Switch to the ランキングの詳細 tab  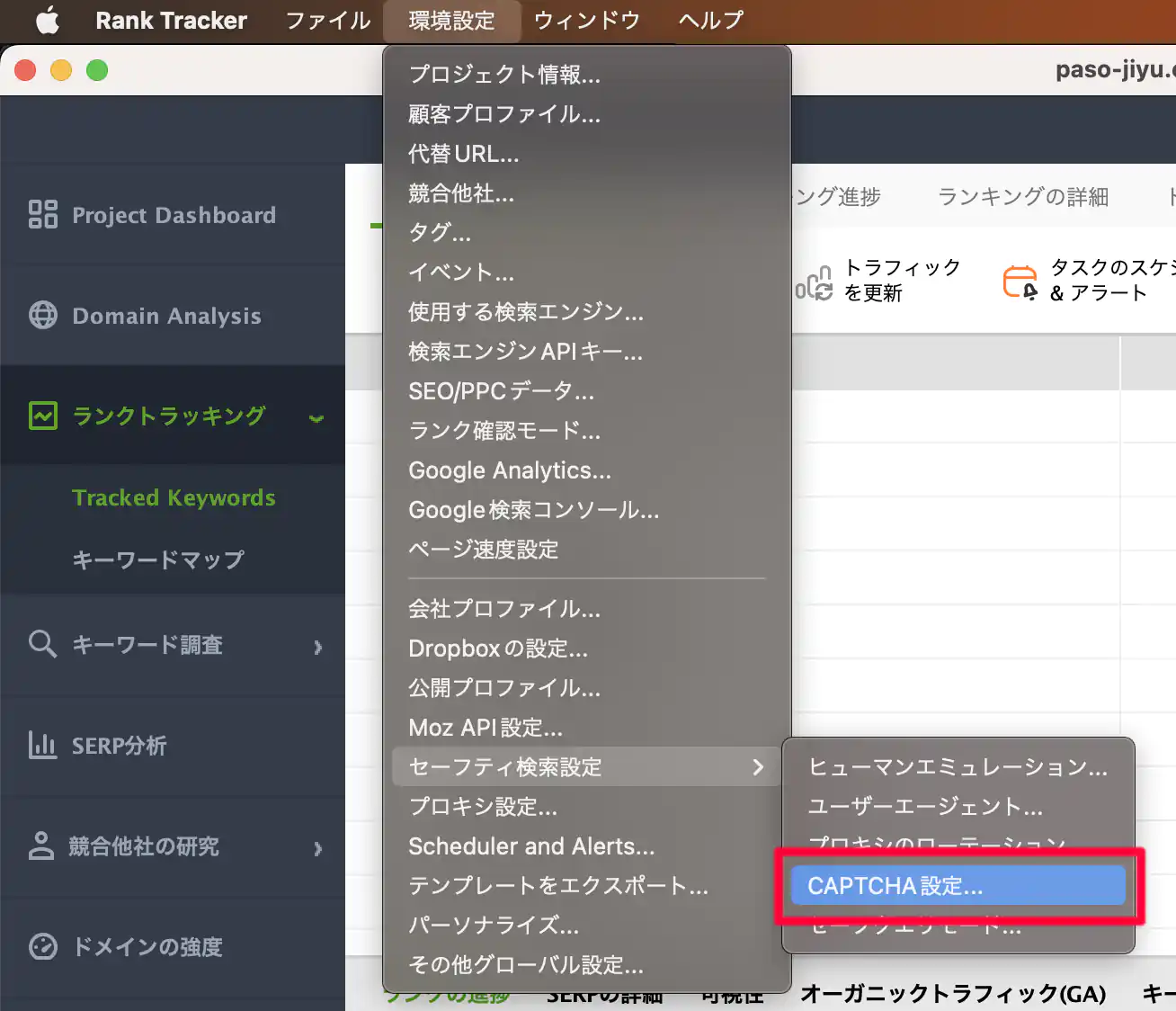[x=1022, y=196]
